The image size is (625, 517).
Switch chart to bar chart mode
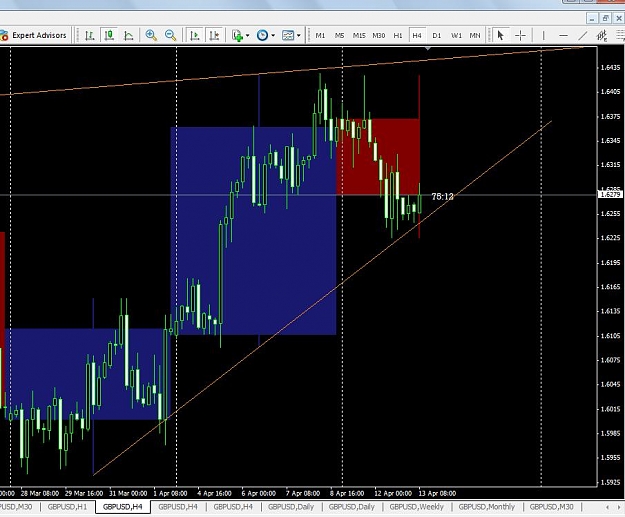(x=90, y=35)
